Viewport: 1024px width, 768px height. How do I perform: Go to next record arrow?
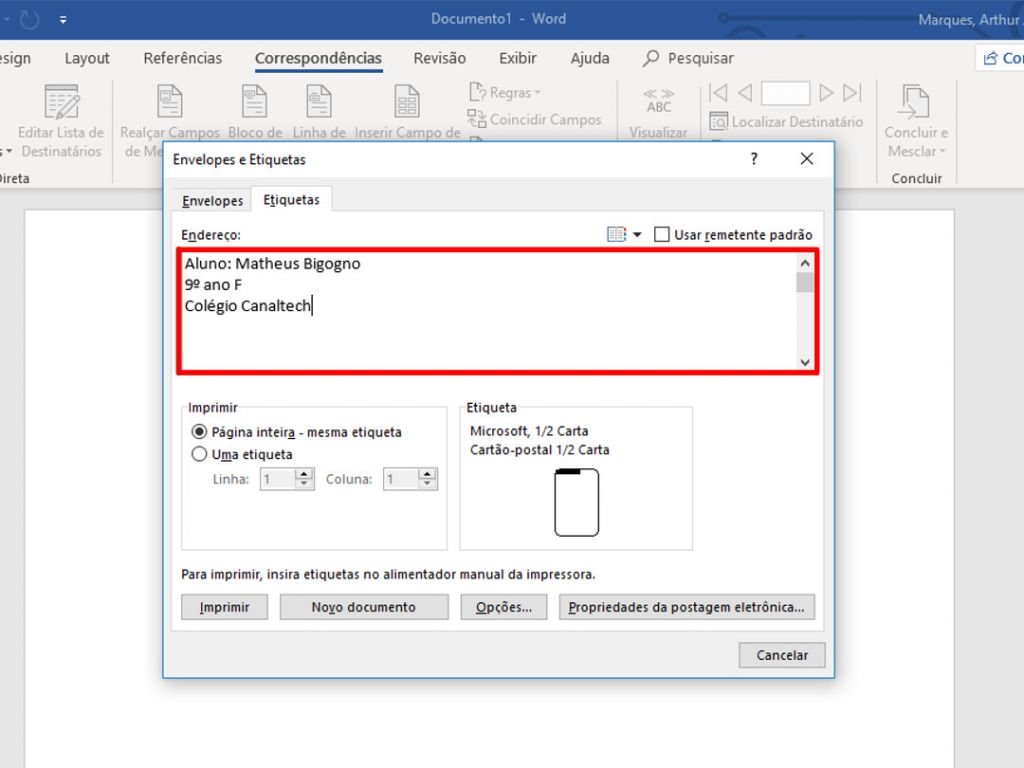826,93
